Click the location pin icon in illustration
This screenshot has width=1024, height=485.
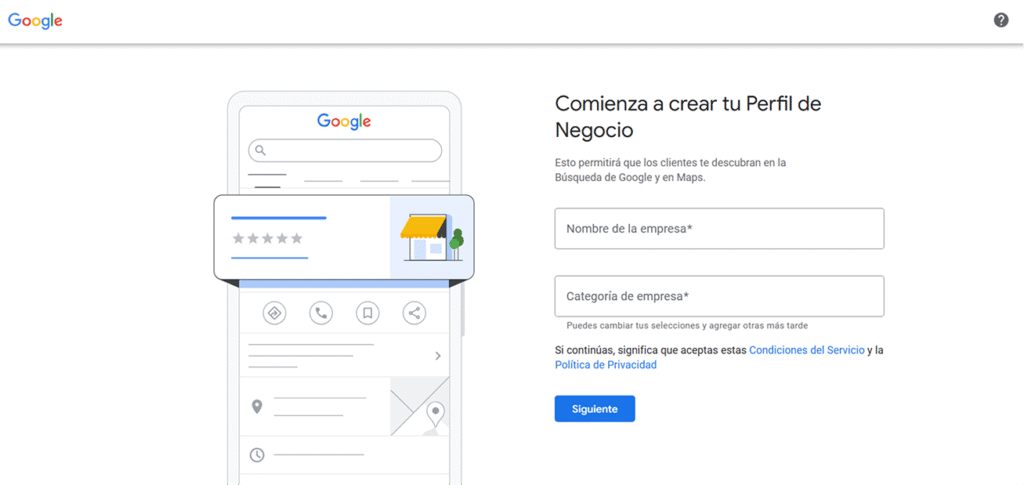pos(257,407)
